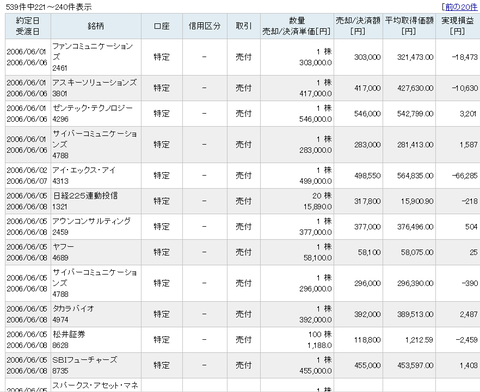This screenshot has height=392, width=480.
Task: Click sale amount 118,800
Action: [367, 340]
